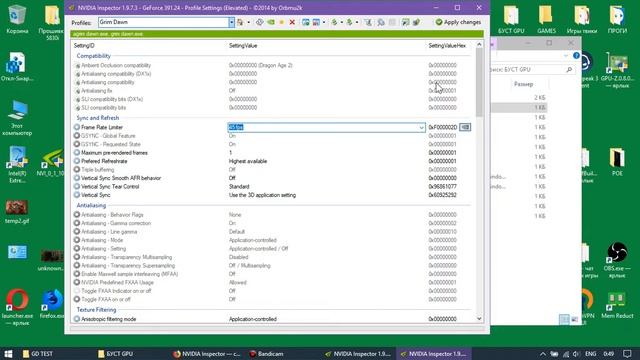
Task: Click the scrollbar down arrow in settings list
Action: click(479, 319)
